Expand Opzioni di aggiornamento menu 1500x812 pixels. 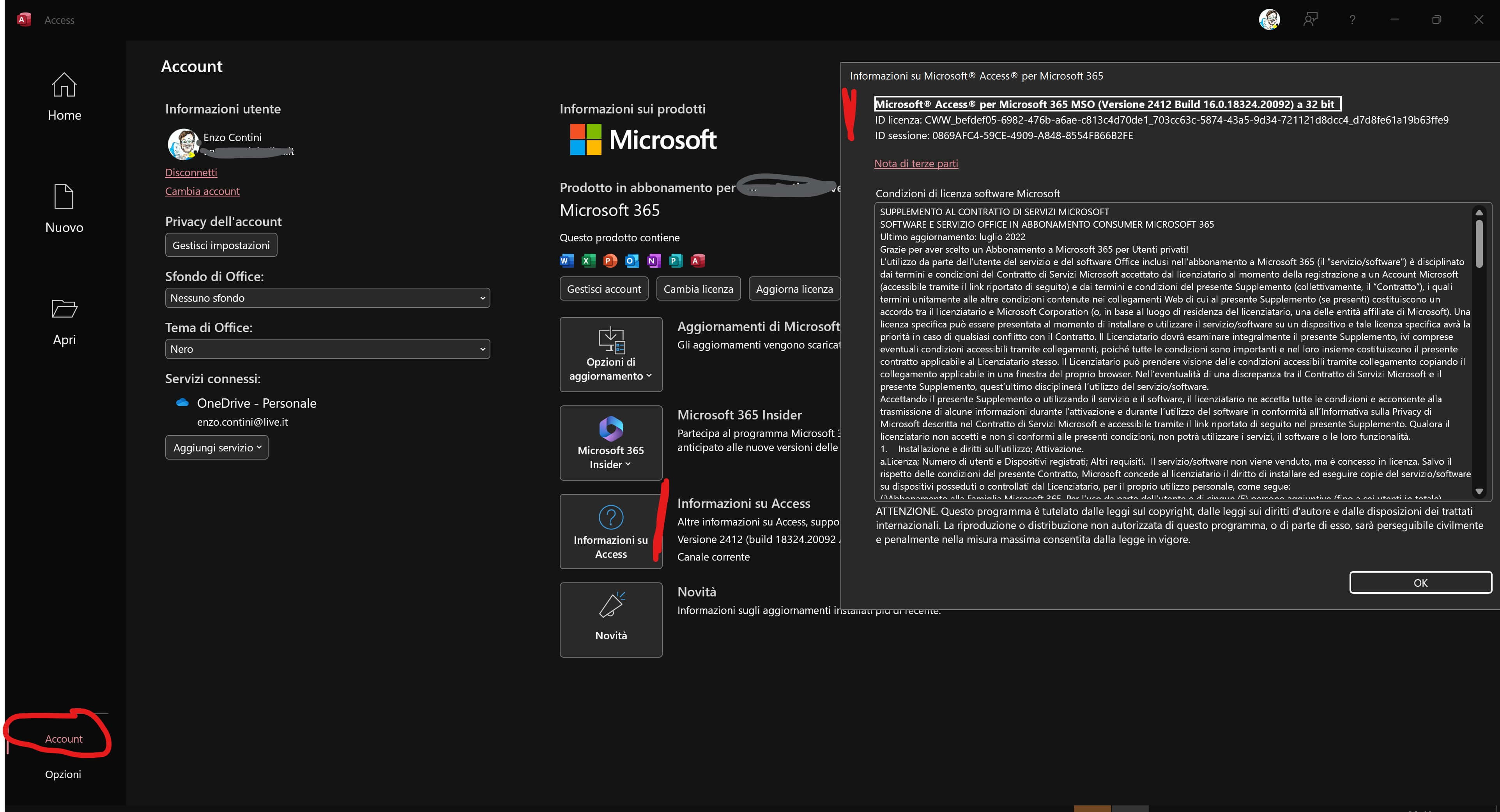pyautogui.click(x=611, y=355)
